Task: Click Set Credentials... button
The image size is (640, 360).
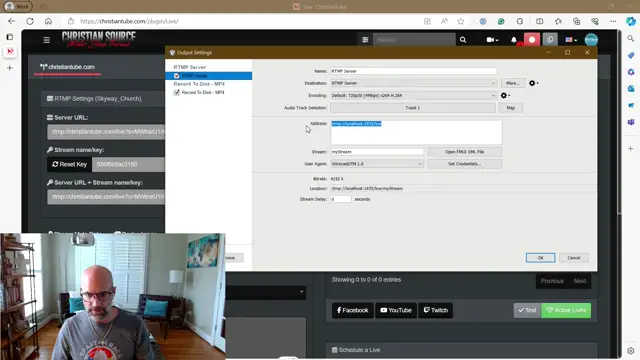Action: point(464,164)
